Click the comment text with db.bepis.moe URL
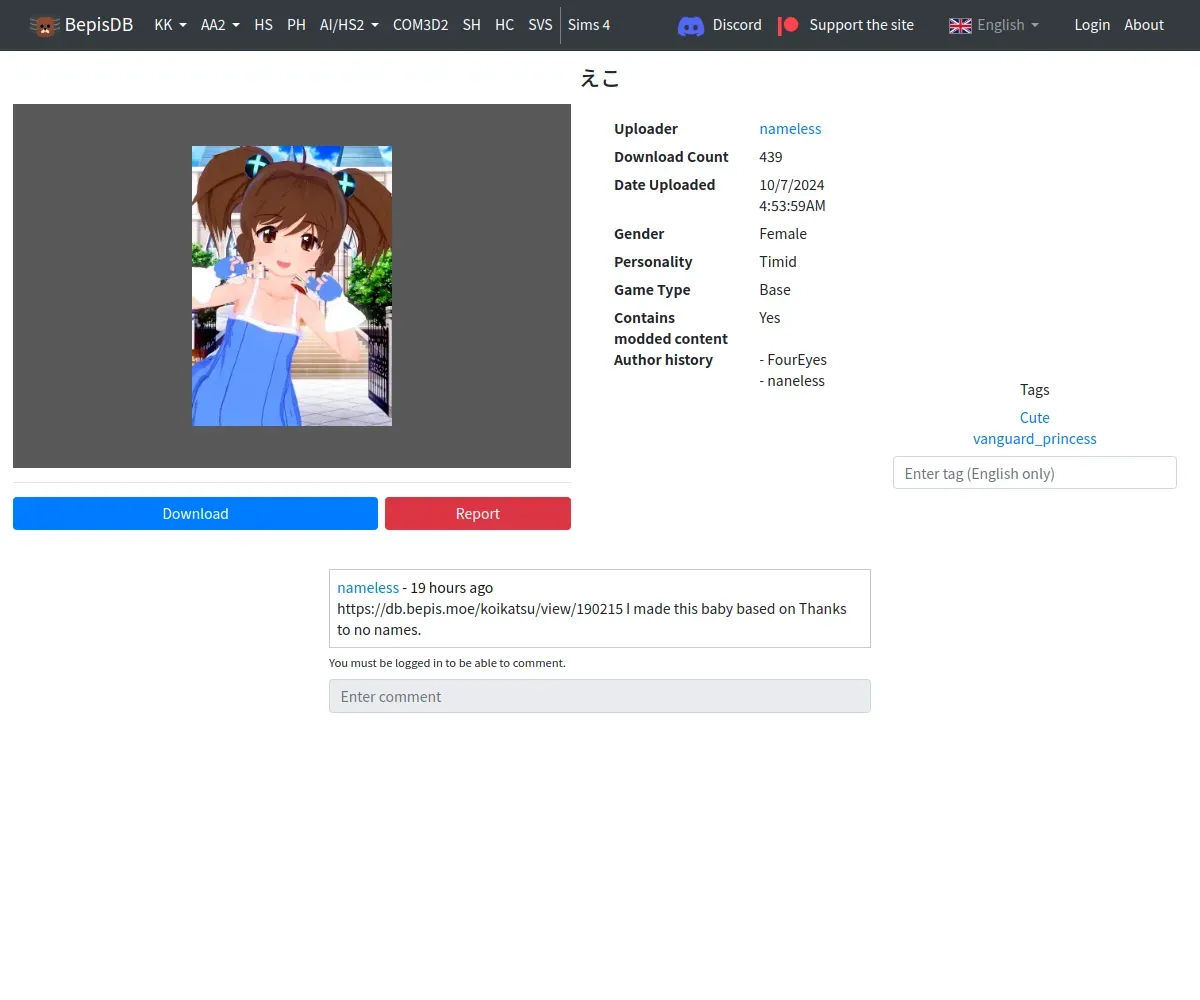1200x1000 pixels. coord(592,619)
